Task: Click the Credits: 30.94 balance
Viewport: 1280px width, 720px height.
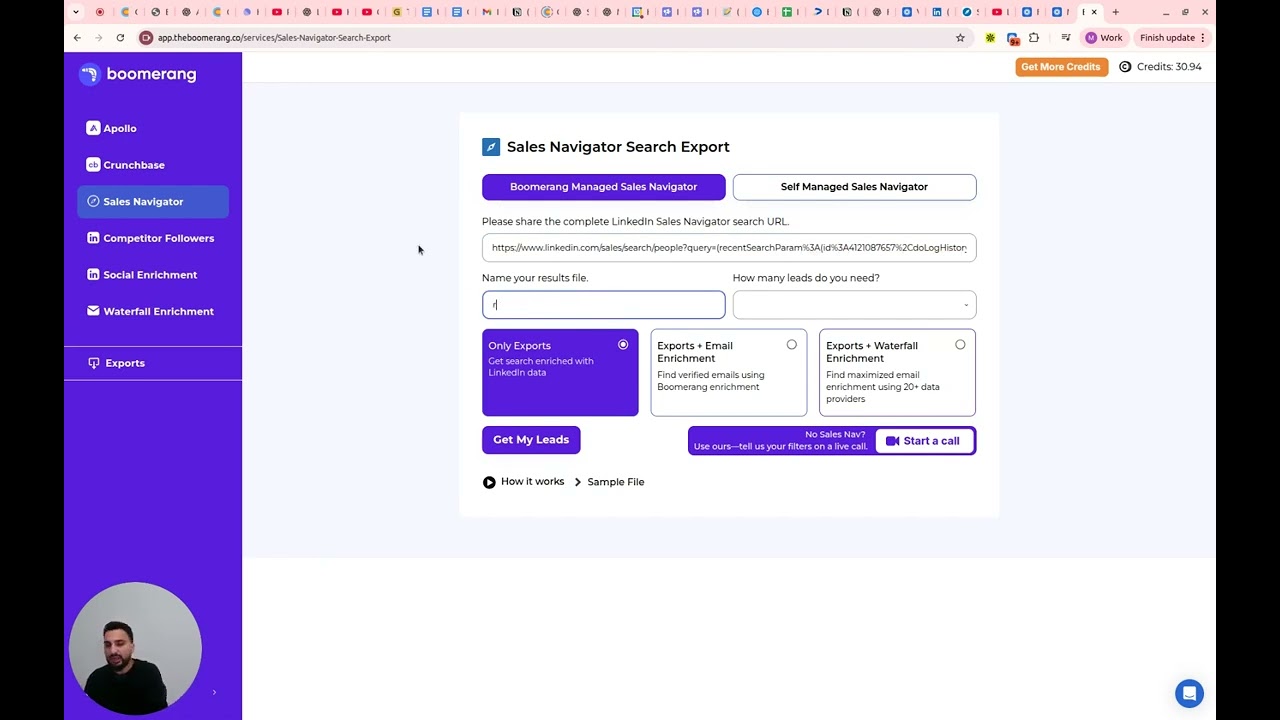Action: (1169, 67)
